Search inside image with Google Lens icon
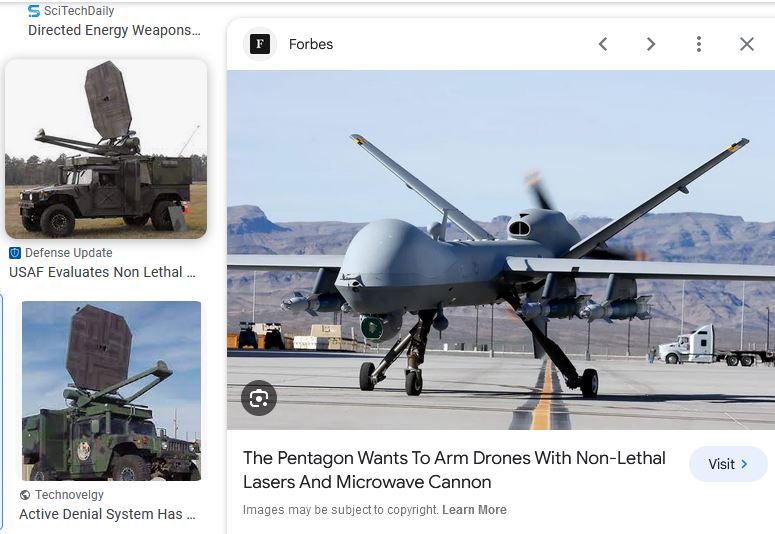 (259, 398)
